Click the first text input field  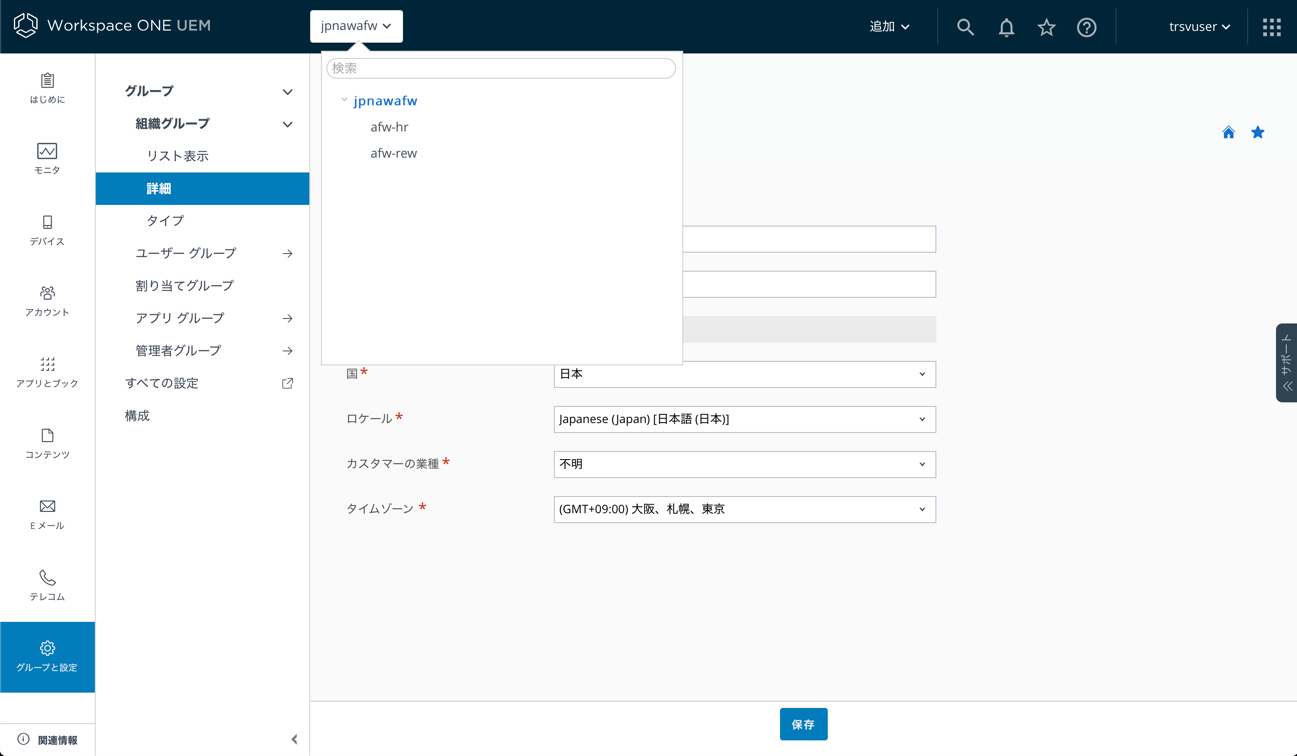809,239
